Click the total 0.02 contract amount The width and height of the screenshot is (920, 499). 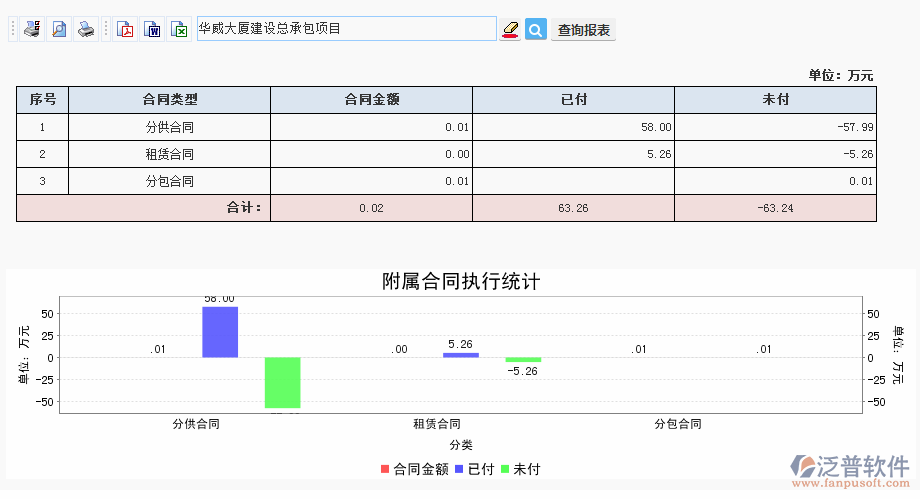(371, 208)
